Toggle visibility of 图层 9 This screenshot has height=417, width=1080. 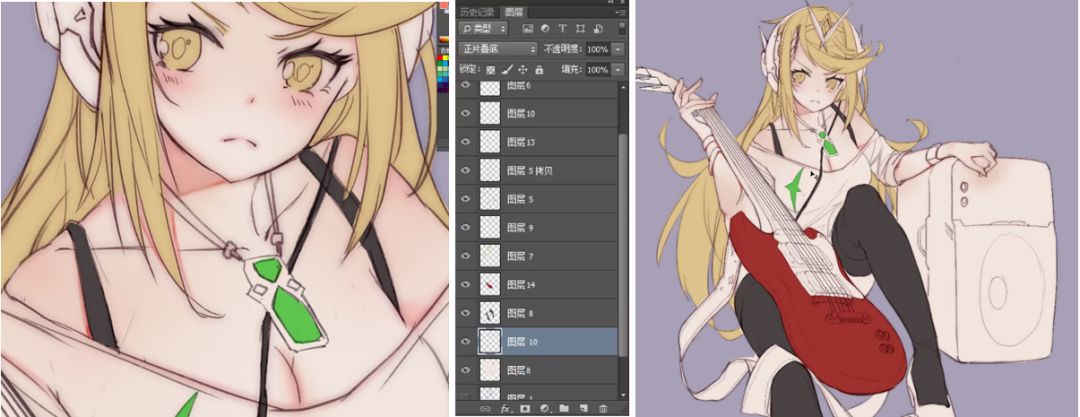[x=466, y=227]
